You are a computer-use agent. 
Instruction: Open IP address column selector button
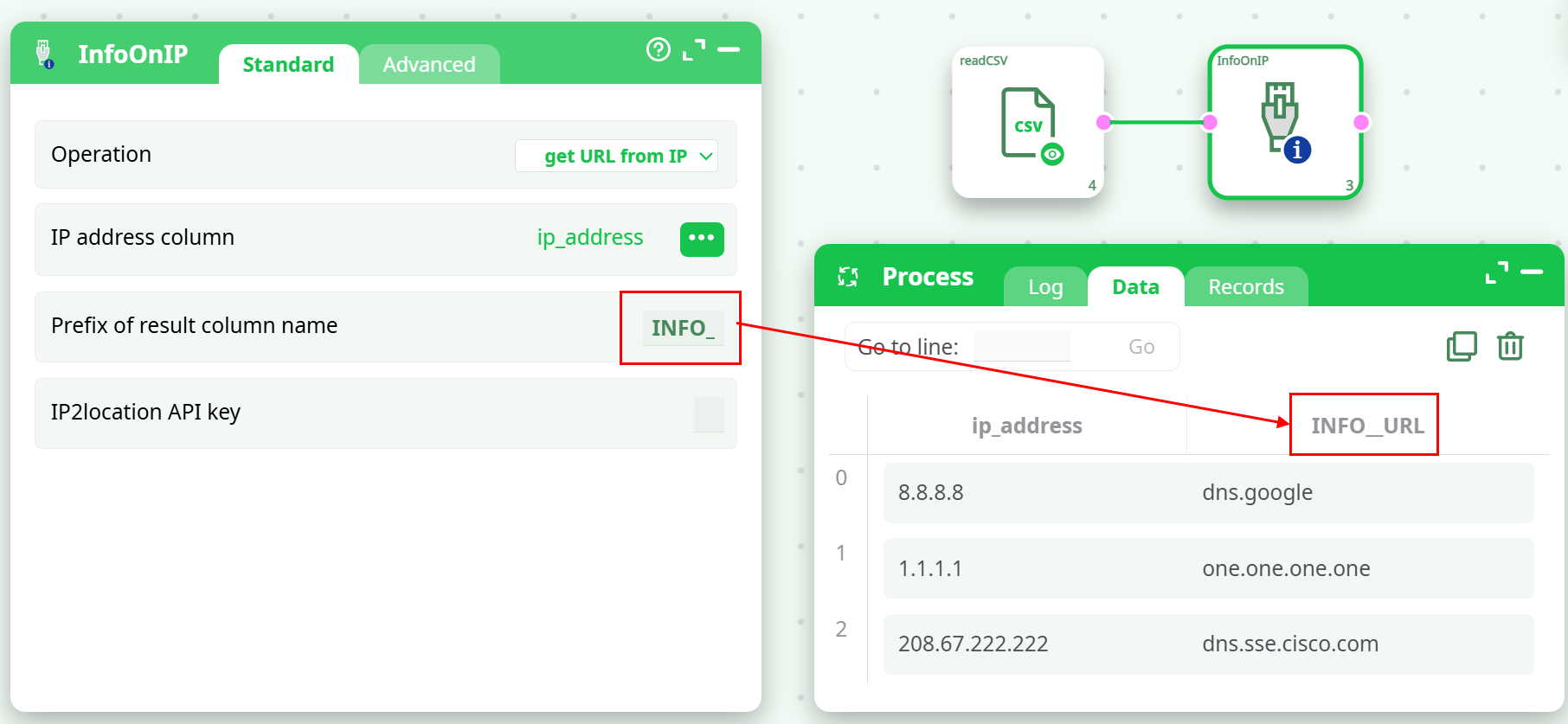(x=702, y=239)
